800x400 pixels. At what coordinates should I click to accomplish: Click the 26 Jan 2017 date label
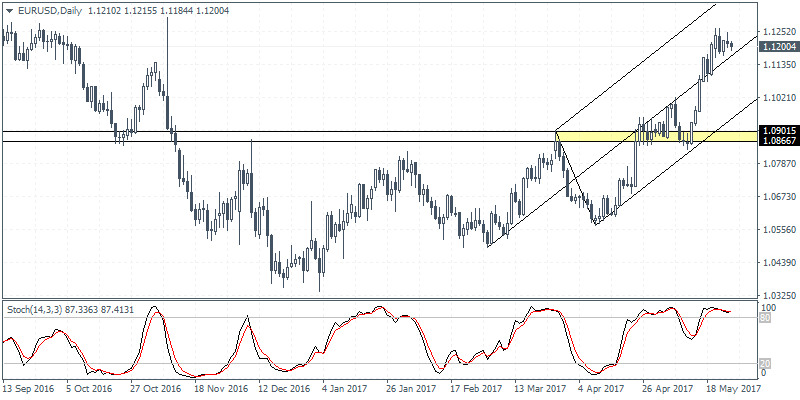tap(412, 388)
